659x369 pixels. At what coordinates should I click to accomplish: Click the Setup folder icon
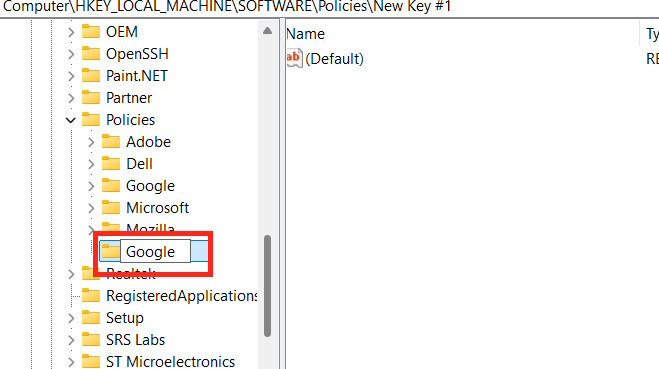point(91,317)
